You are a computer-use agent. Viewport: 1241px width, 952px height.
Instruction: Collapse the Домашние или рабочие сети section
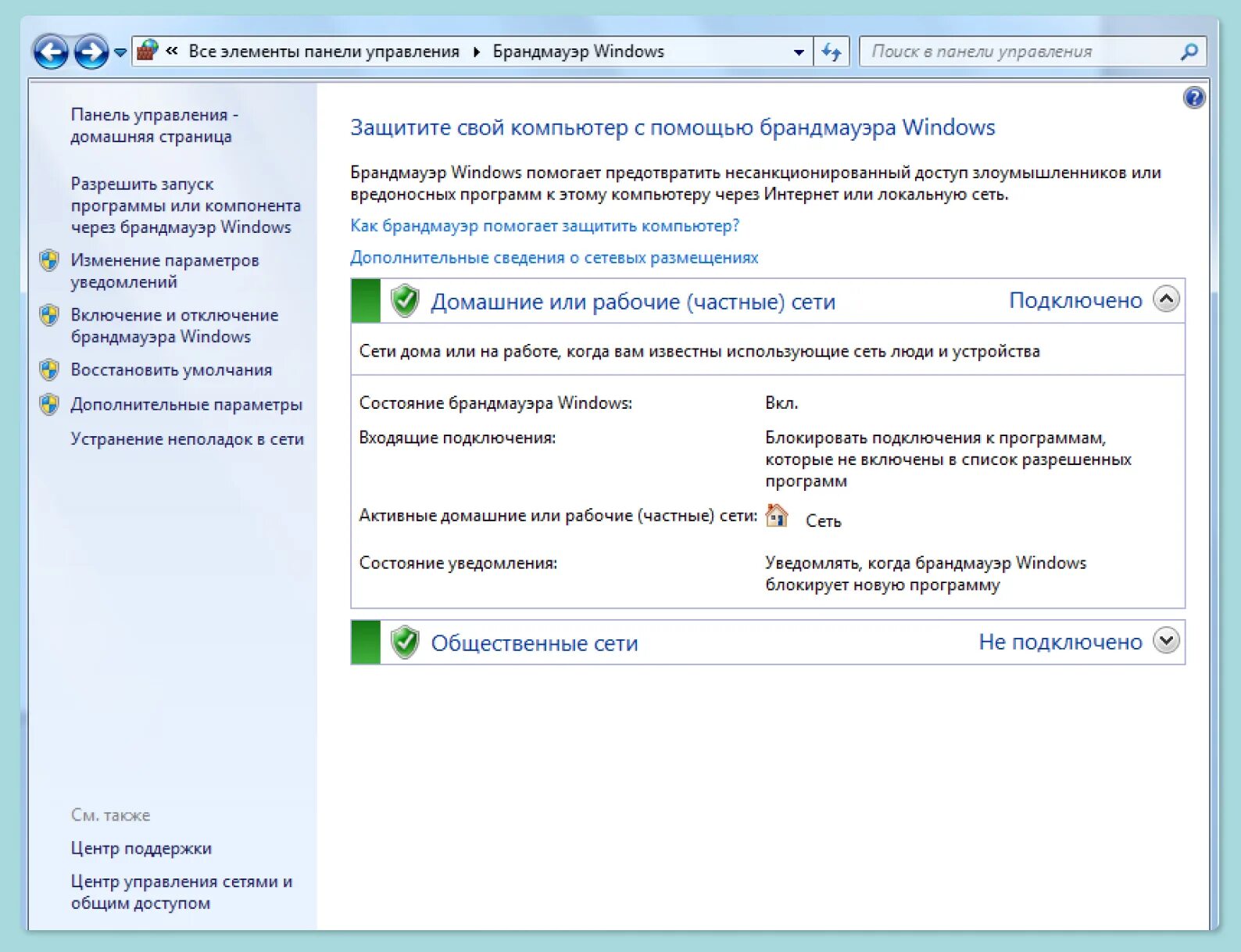tap(1166, 299)
